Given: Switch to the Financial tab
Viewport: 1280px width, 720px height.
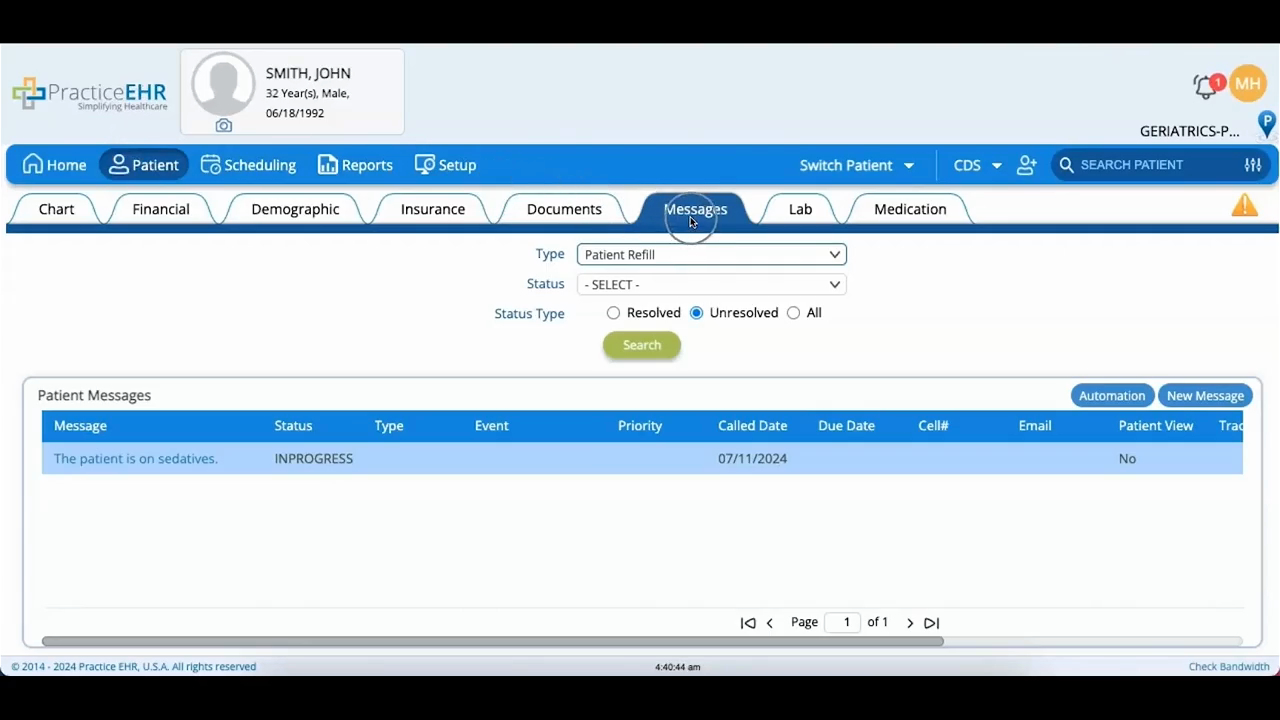Looking at the screenshot, I should 161,209.
